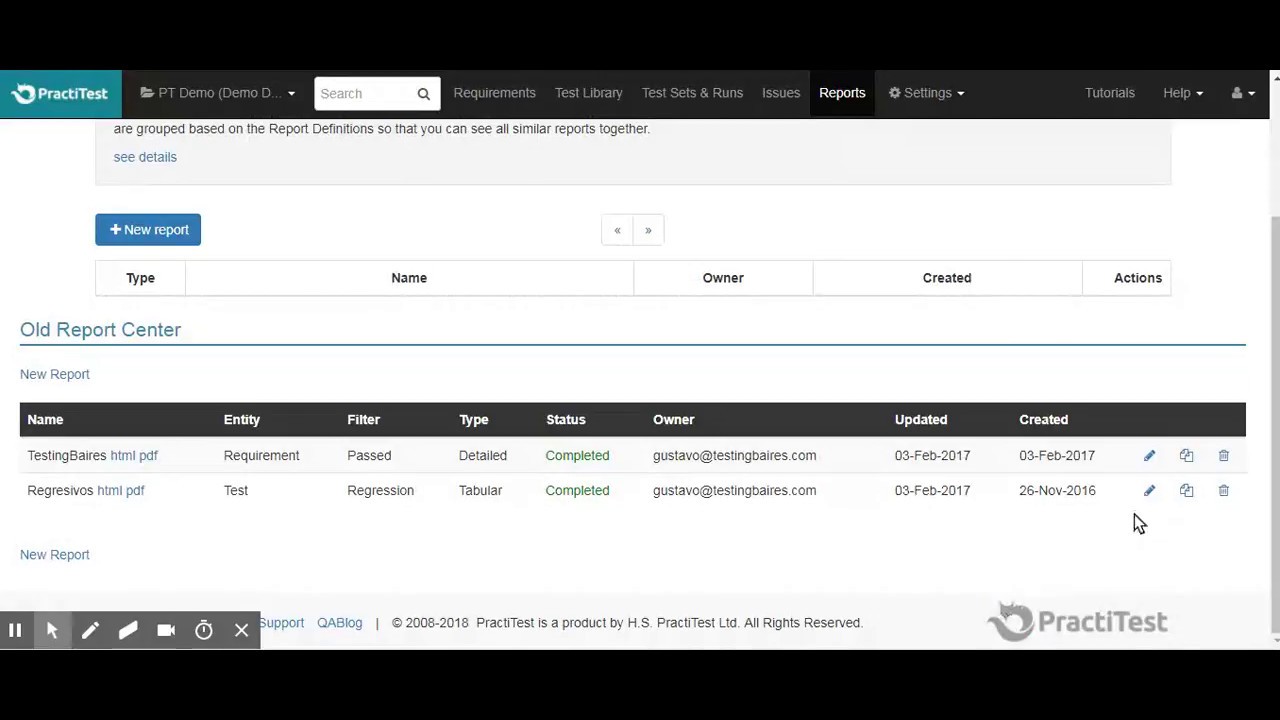This screenshot has width=1280, height=720.
Task: Click owner email in Regresivos row
Action: pyautogui.click(x=734, y=491)
